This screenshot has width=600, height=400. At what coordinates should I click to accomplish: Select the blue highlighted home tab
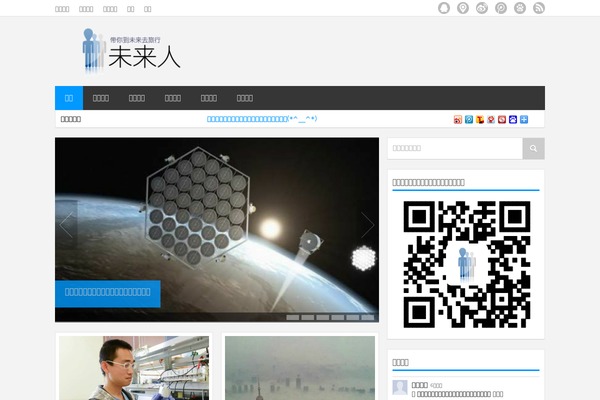click(x=69, y=98)
